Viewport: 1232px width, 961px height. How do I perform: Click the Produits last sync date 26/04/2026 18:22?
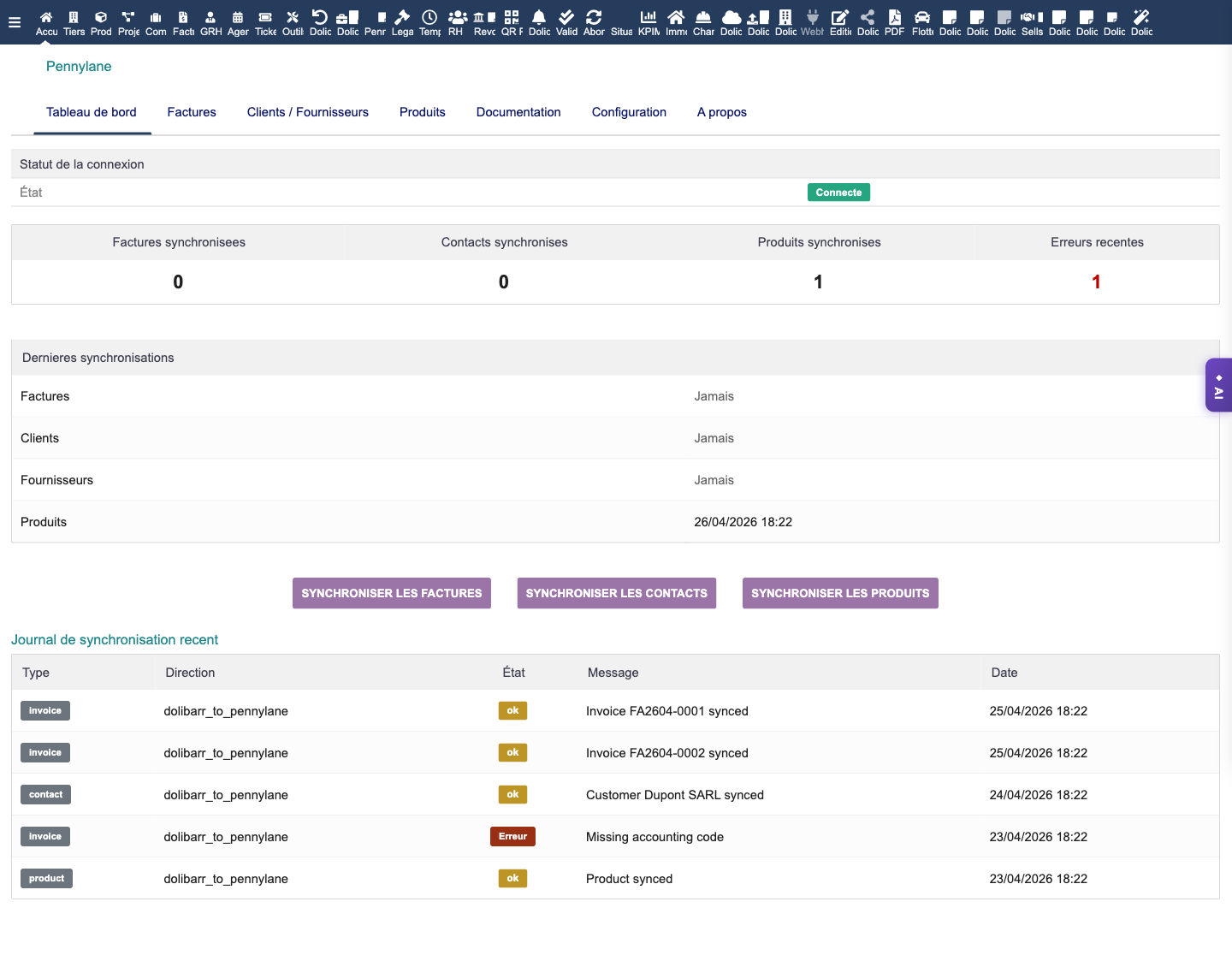[x=743, y=522]
